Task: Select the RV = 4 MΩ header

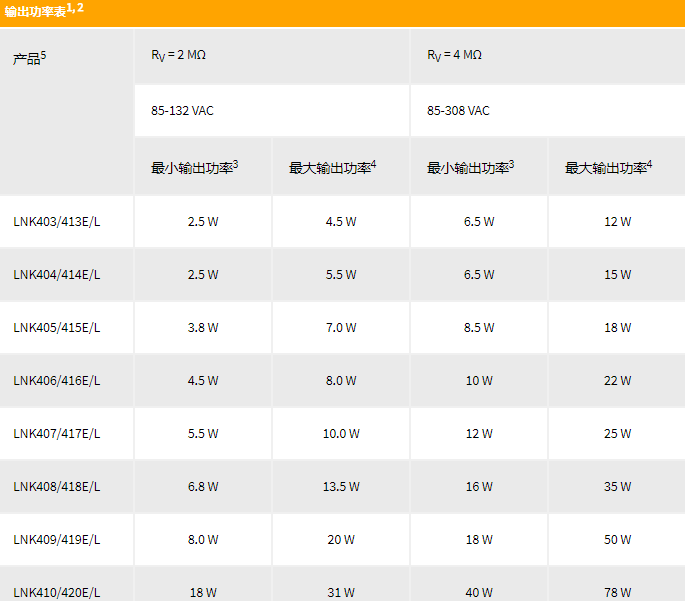Action: coord(454,55)
